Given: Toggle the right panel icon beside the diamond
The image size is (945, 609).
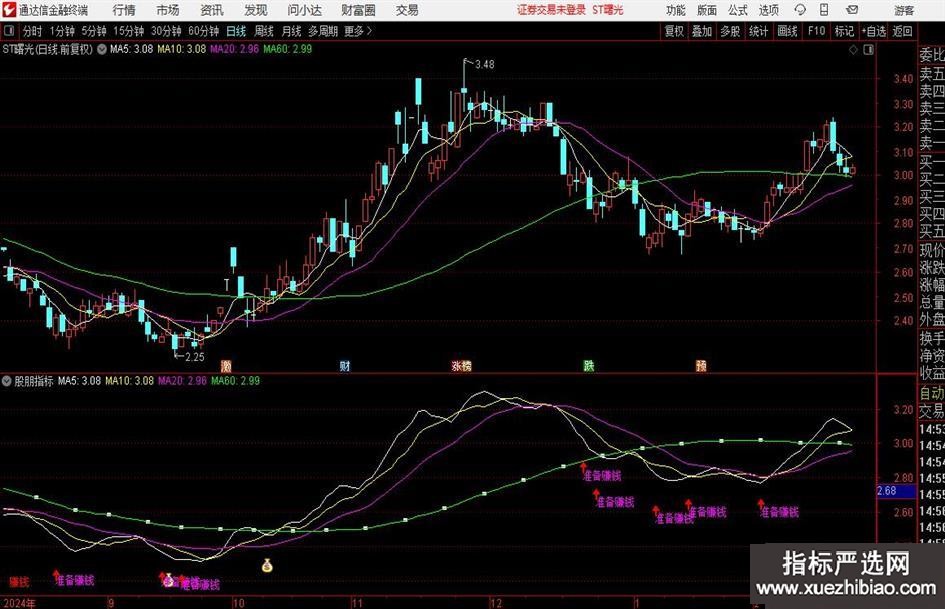Looking at the screenshot, I should pyautogui.click(x=868, y=50).
